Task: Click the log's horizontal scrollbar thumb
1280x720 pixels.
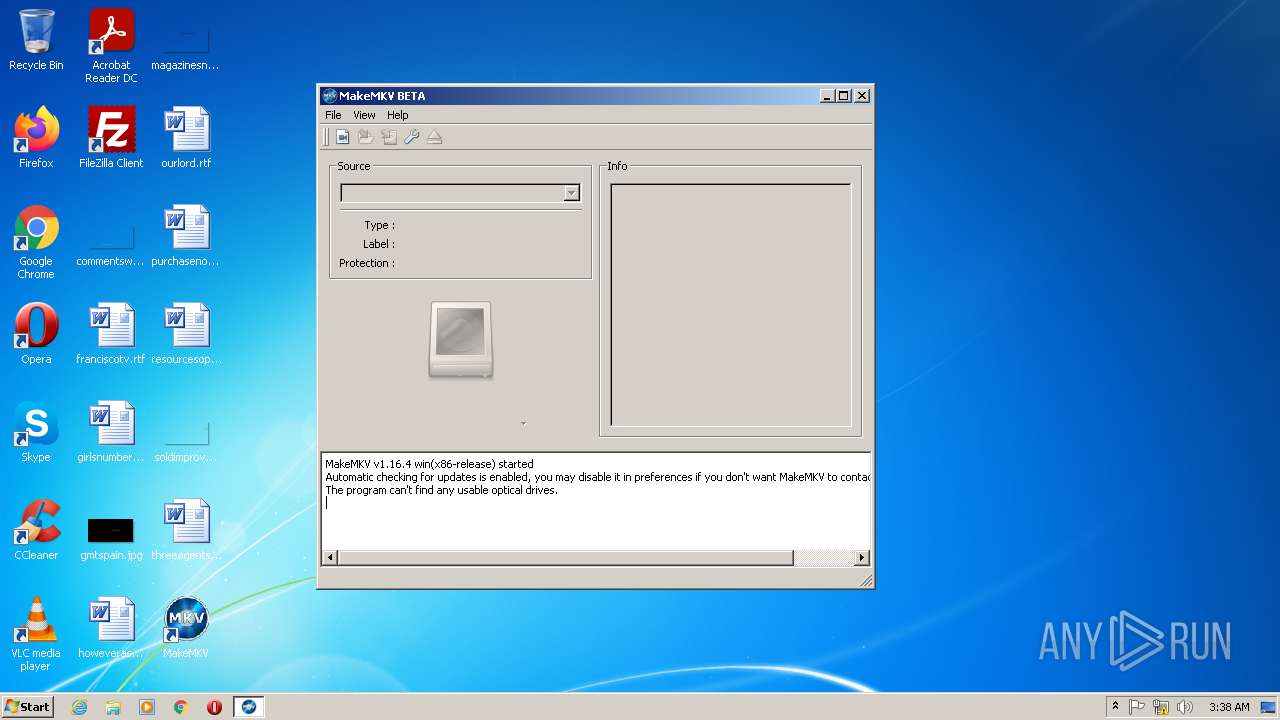Action: pyautogui.click(x=566, y=557)
